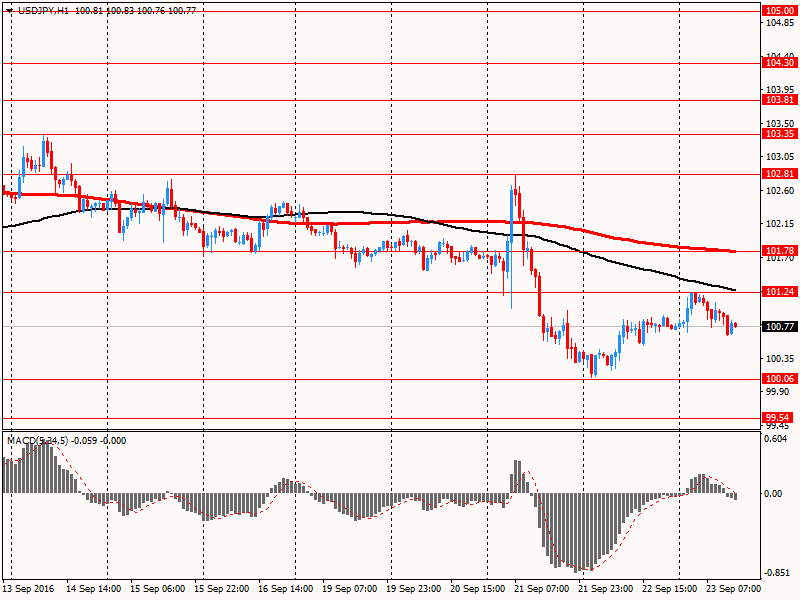Select the 101.24 red price level label
This screenshot has height=600, width=800.
pos(780,291)
